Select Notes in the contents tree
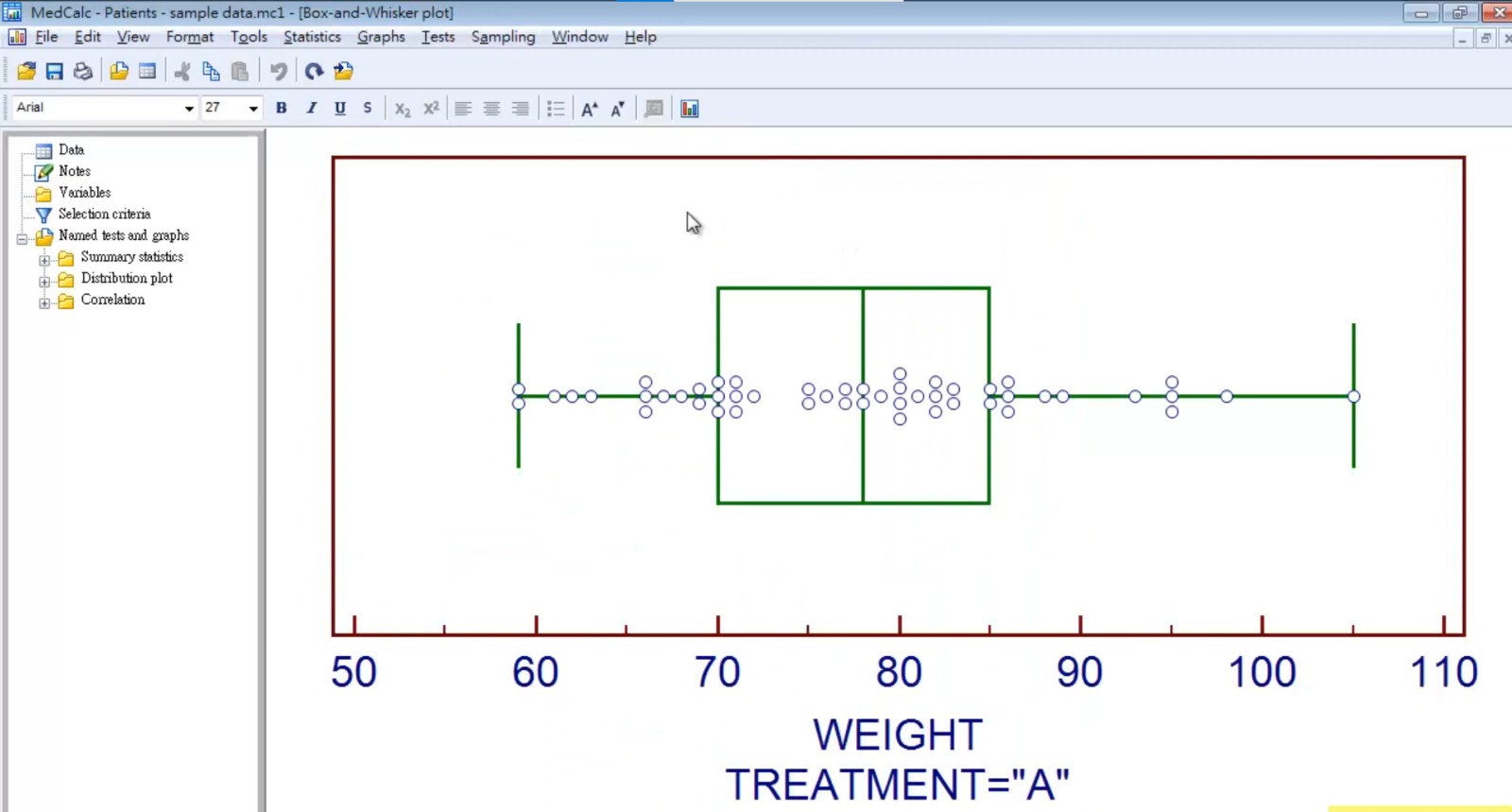 [75, 171]
